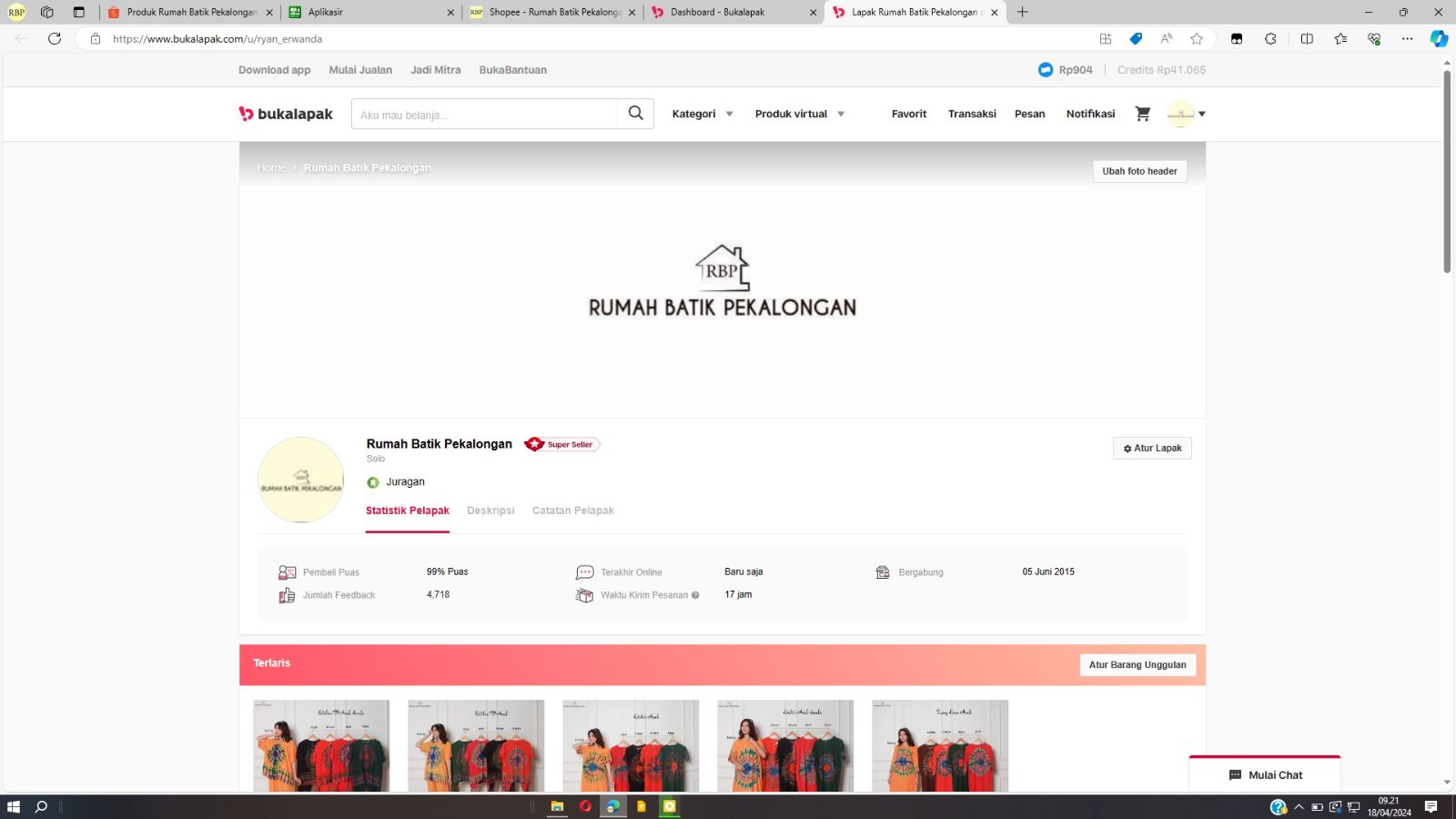Click the Super Seller badge

tap(561, 444)
